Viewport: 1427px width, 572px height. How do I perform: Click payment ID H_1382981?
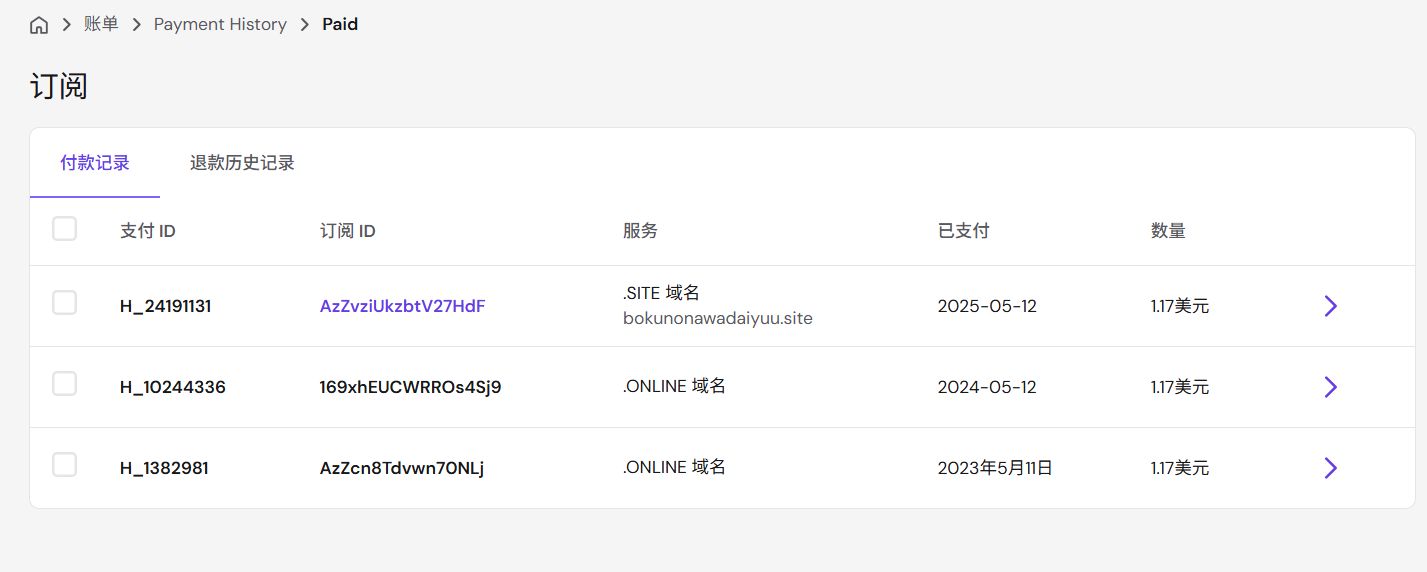pos(164,468)
